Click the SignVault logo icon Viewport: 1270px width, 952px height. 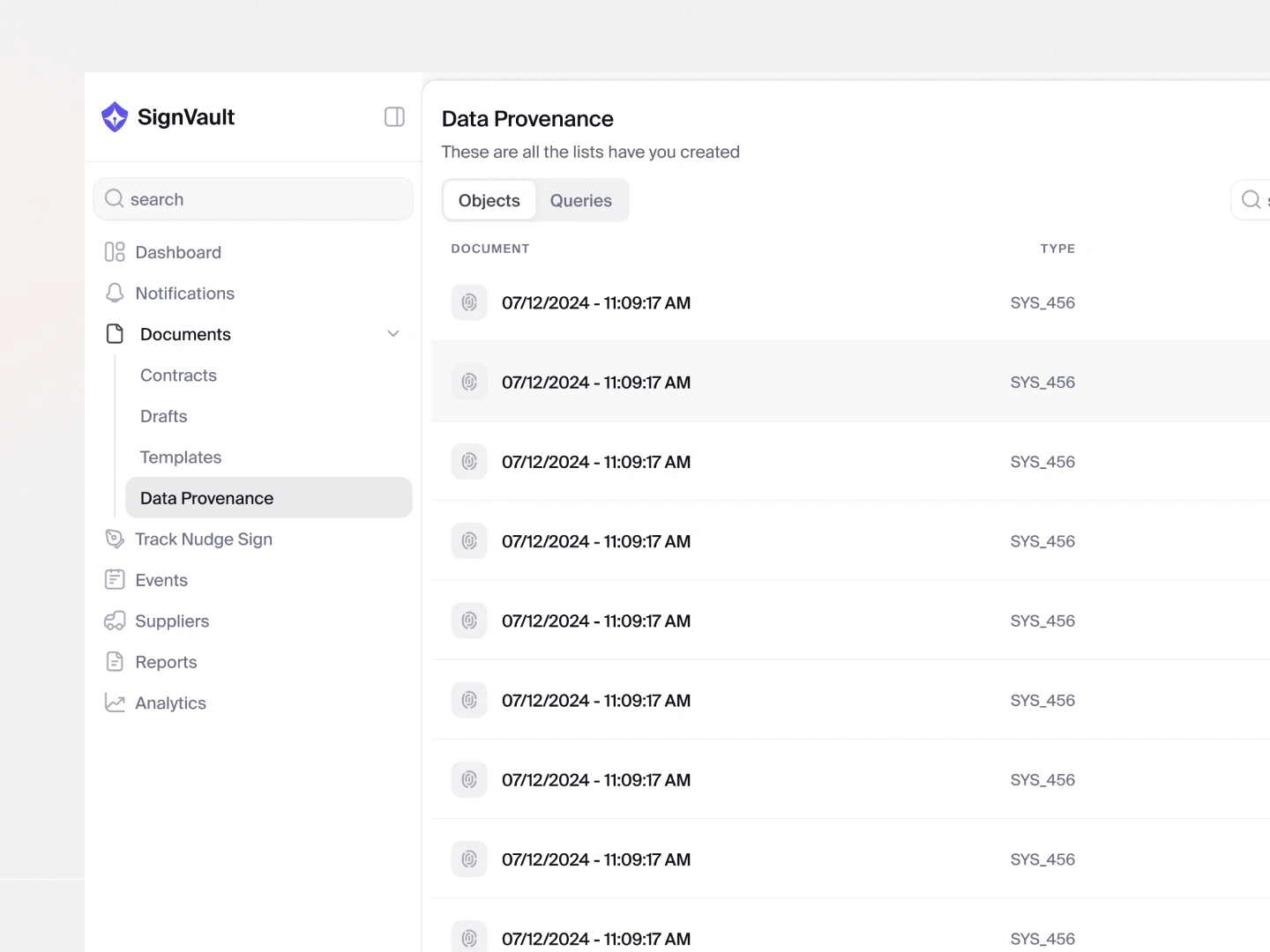[x=115, y=117]
